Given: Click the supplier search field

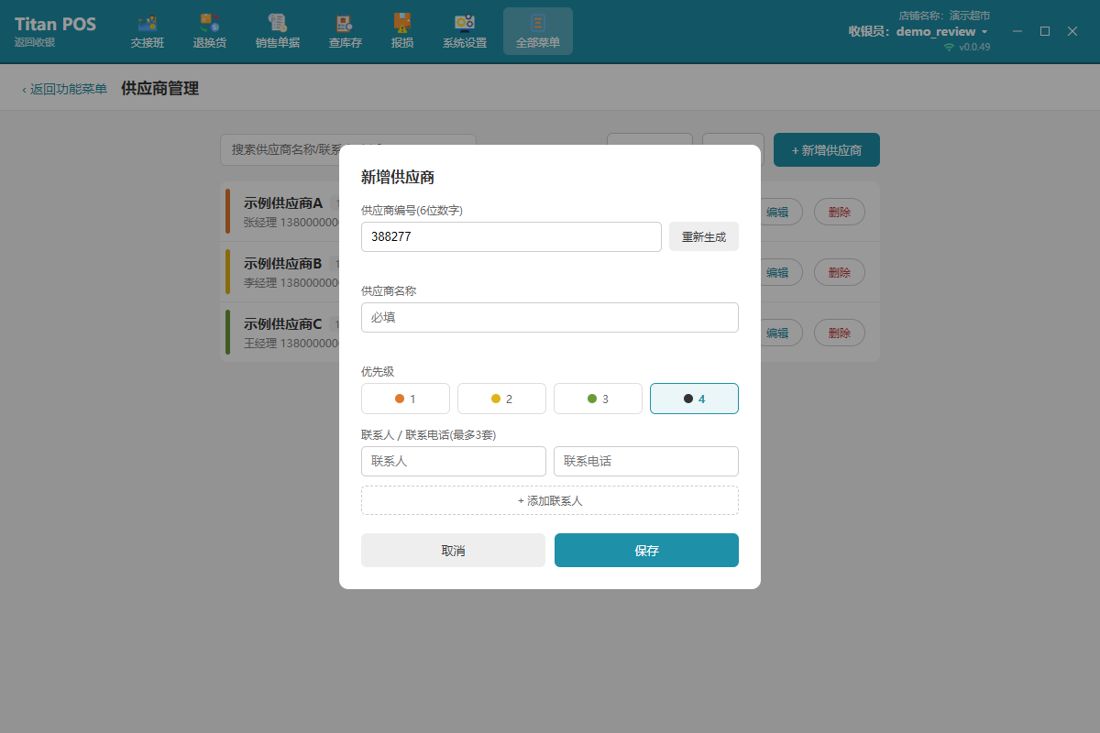Looking at the screenshot, I should 348,149.
